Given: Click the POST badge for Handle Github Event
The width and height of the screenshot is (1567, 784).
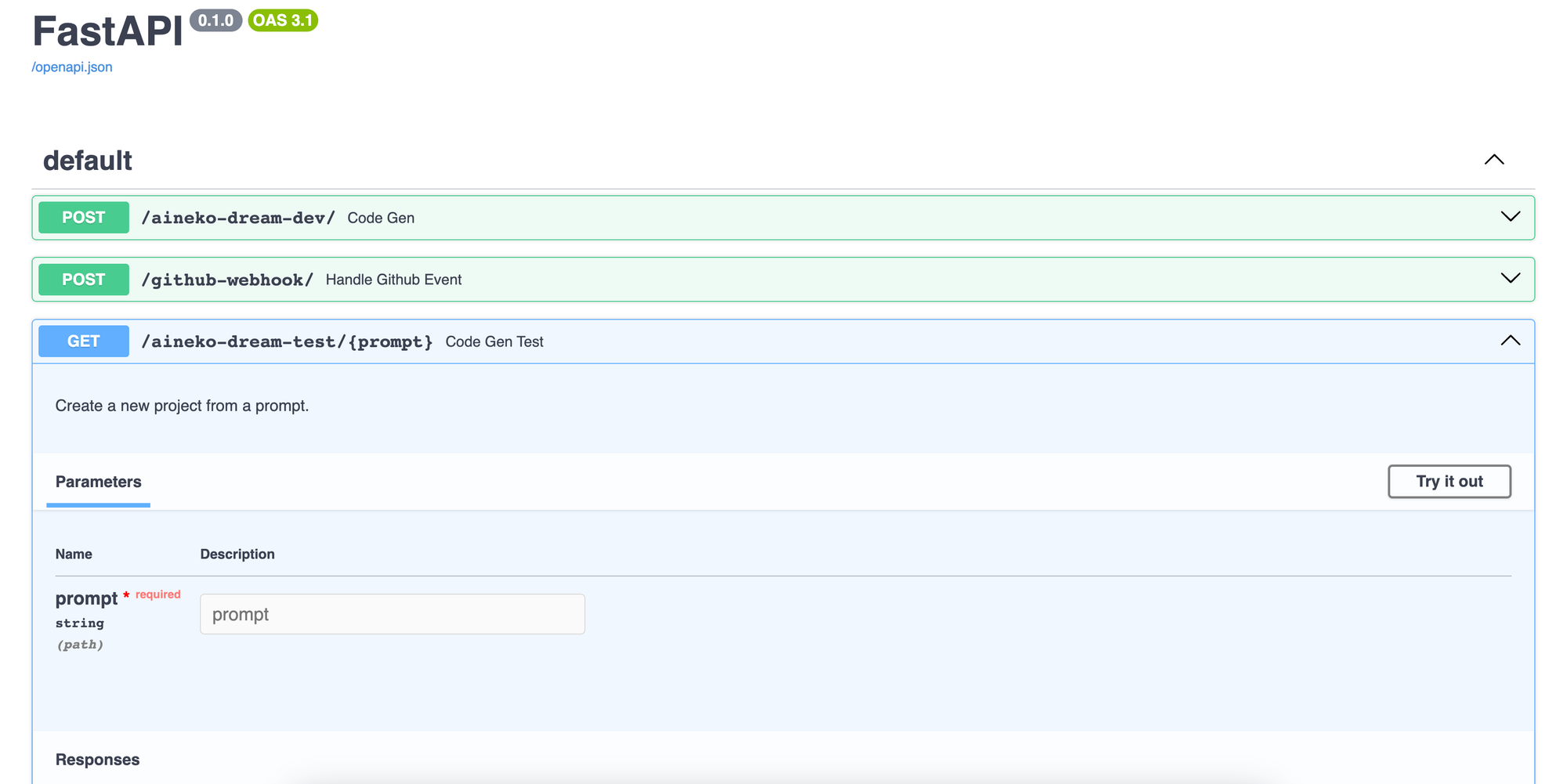Looking at the screenshot, I should [x=84, y=280].
